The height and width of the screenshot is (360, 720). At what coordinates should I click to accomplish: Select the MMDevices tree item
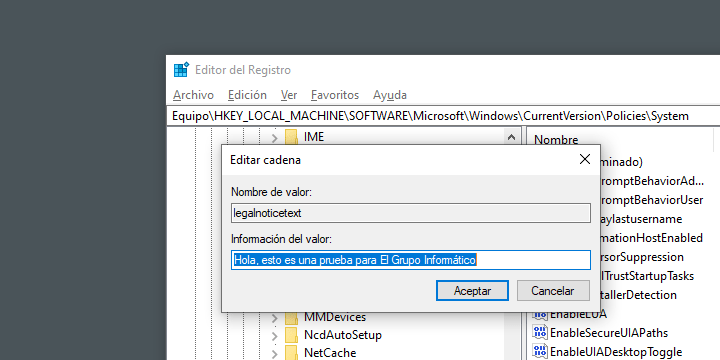[335, 317]
